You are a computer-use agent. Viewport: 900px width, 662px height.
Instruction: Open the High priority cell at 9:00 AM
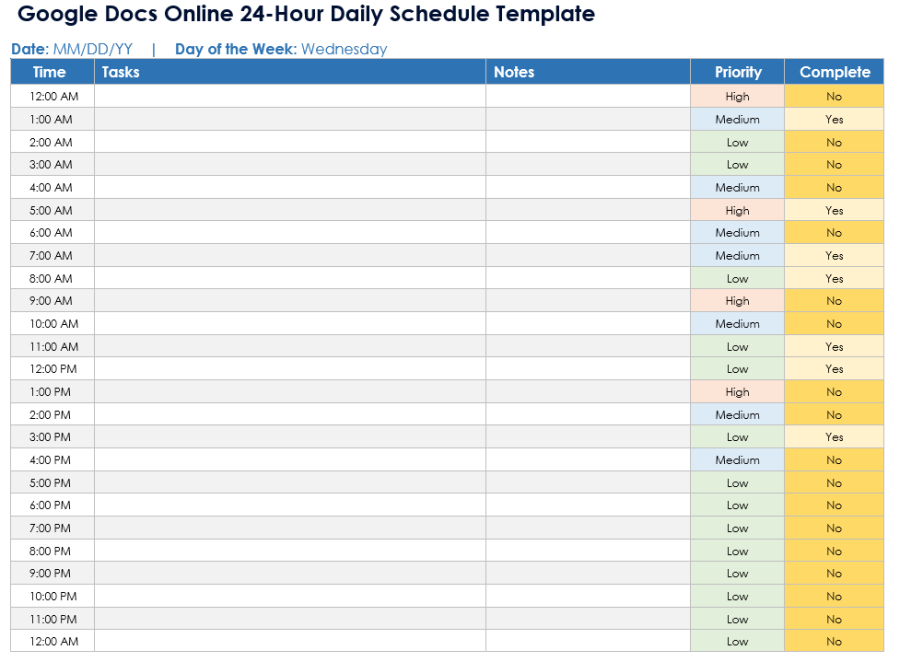coord(737,301)
